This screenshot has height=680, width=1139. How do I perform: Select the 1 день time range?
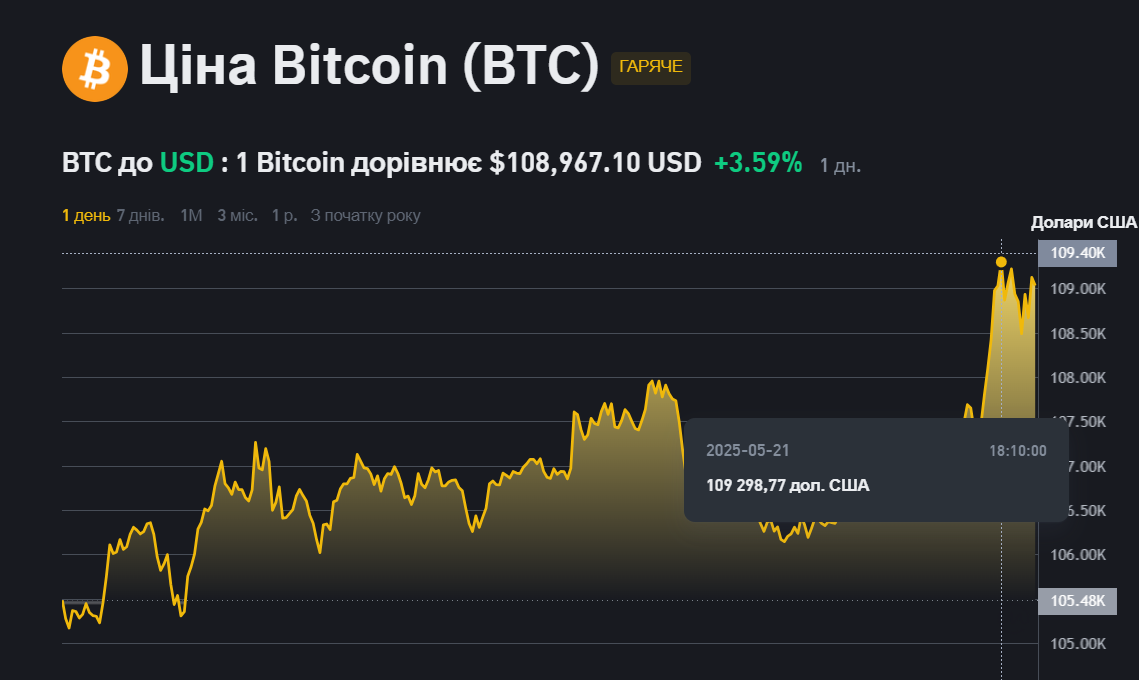(86, 215)
